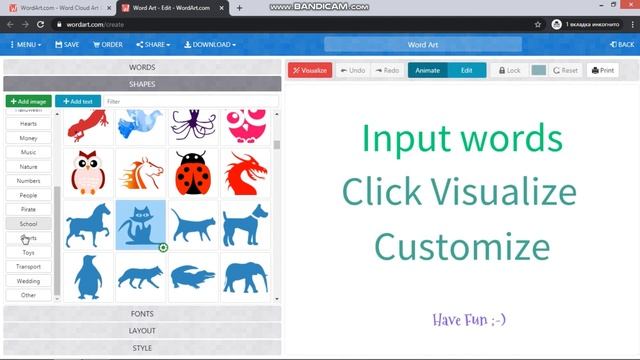
Task: Click the Add text button
Action: pos(78,101)
